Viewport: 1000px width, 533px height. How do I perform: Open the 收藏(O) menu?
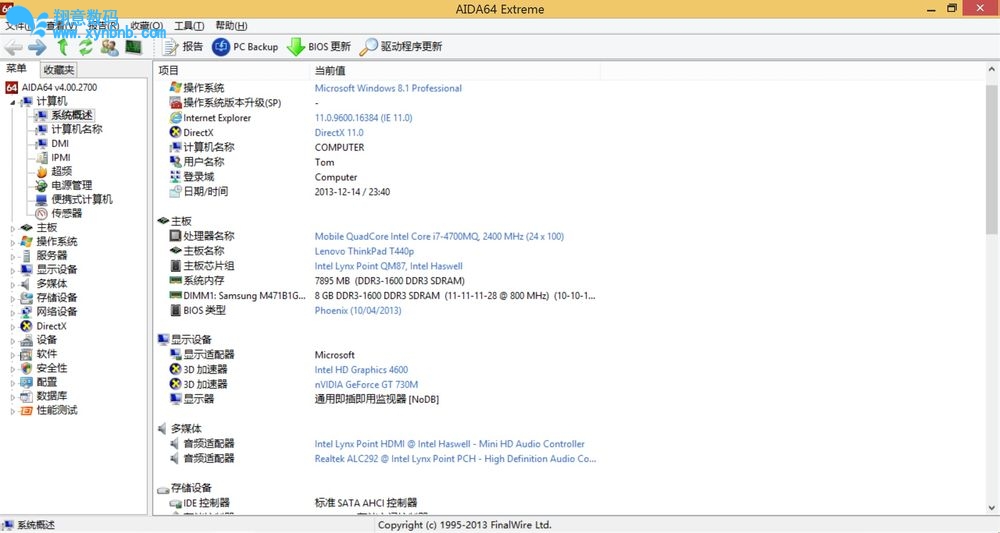pyautogui.click(x=147, y=26)
